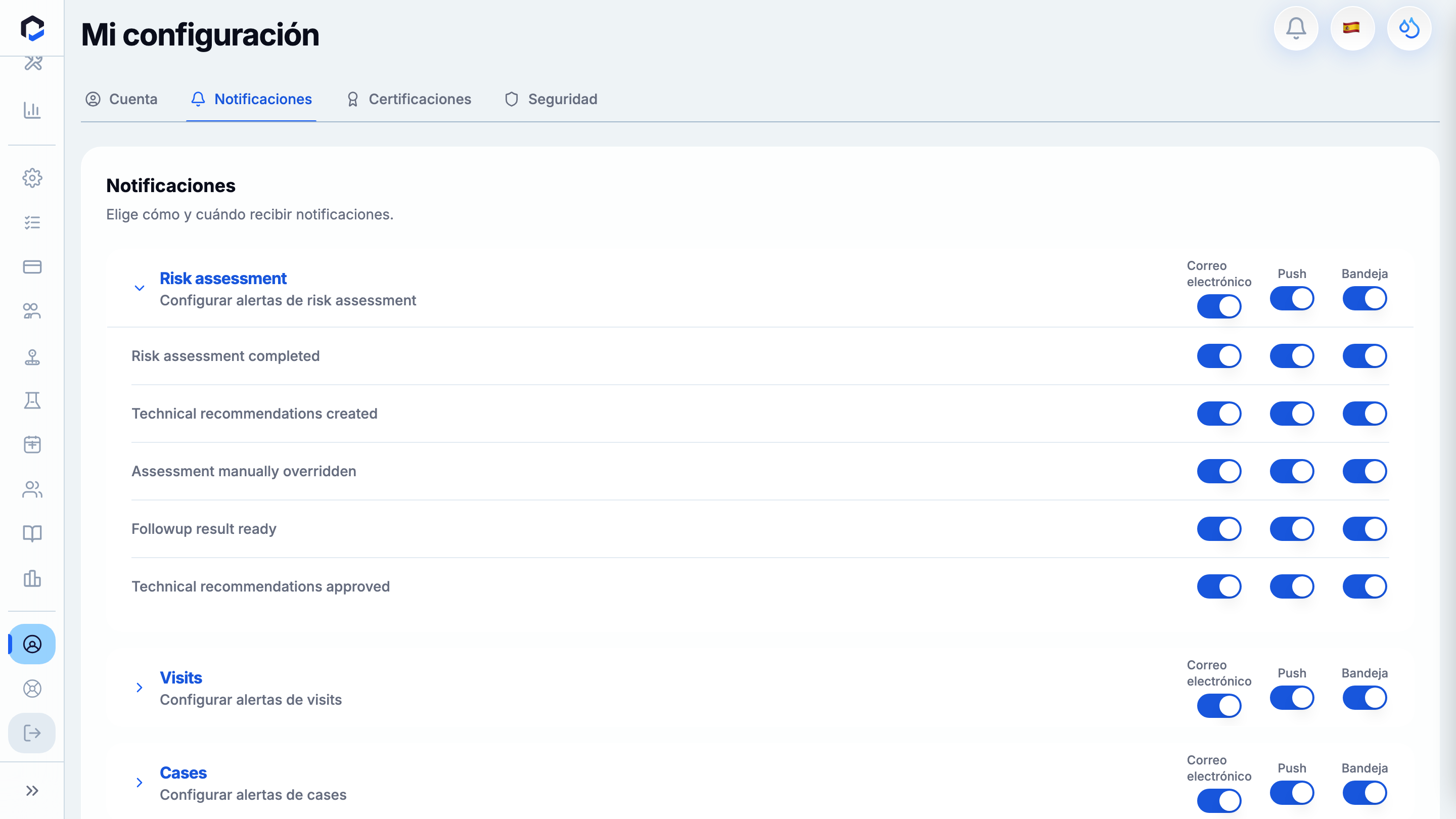Toggle email for Followup result ready
This screenshot has height=819, width=1456.
click(1219, 529)
